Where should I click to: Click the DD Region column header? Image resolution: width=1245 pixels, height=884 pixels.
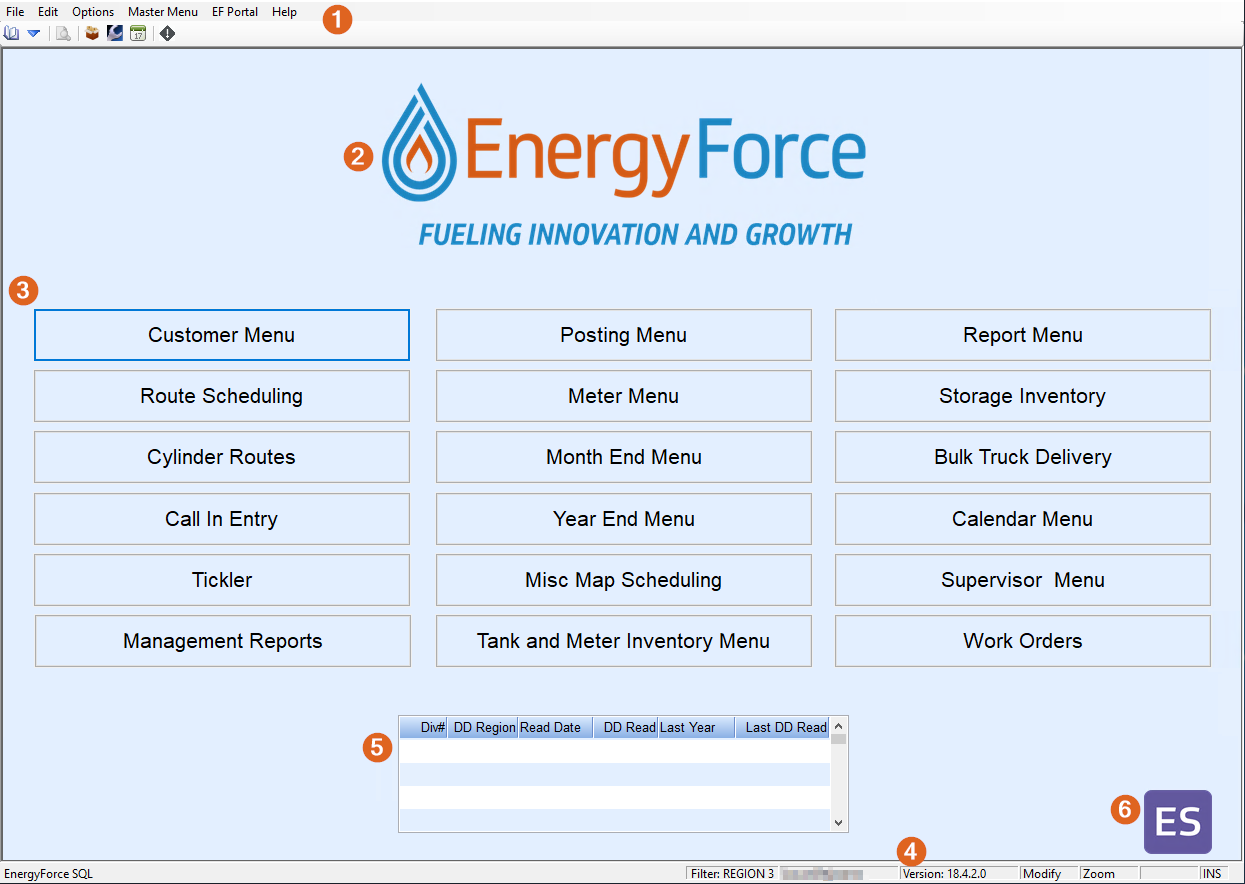pos(483,728)
